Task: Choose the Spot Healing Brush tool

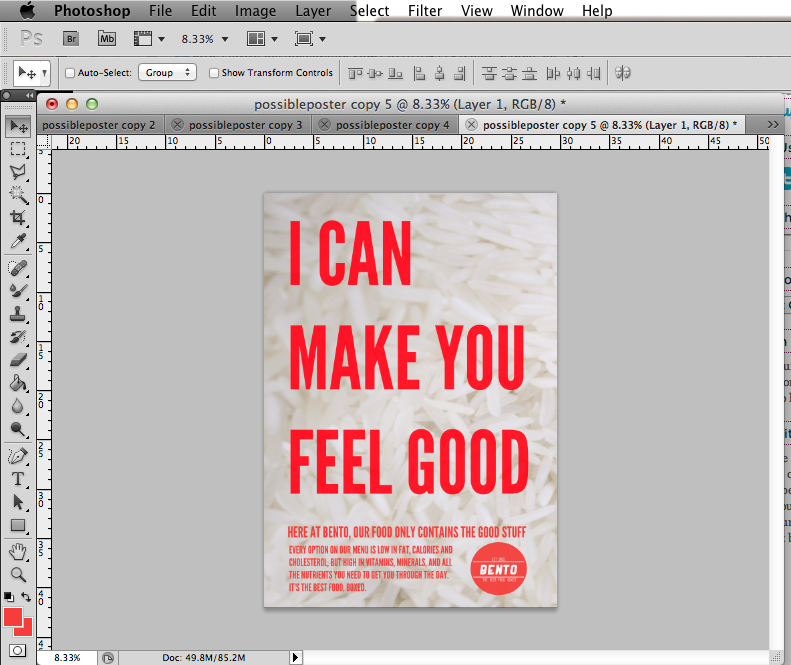Action: pos(18,267)
